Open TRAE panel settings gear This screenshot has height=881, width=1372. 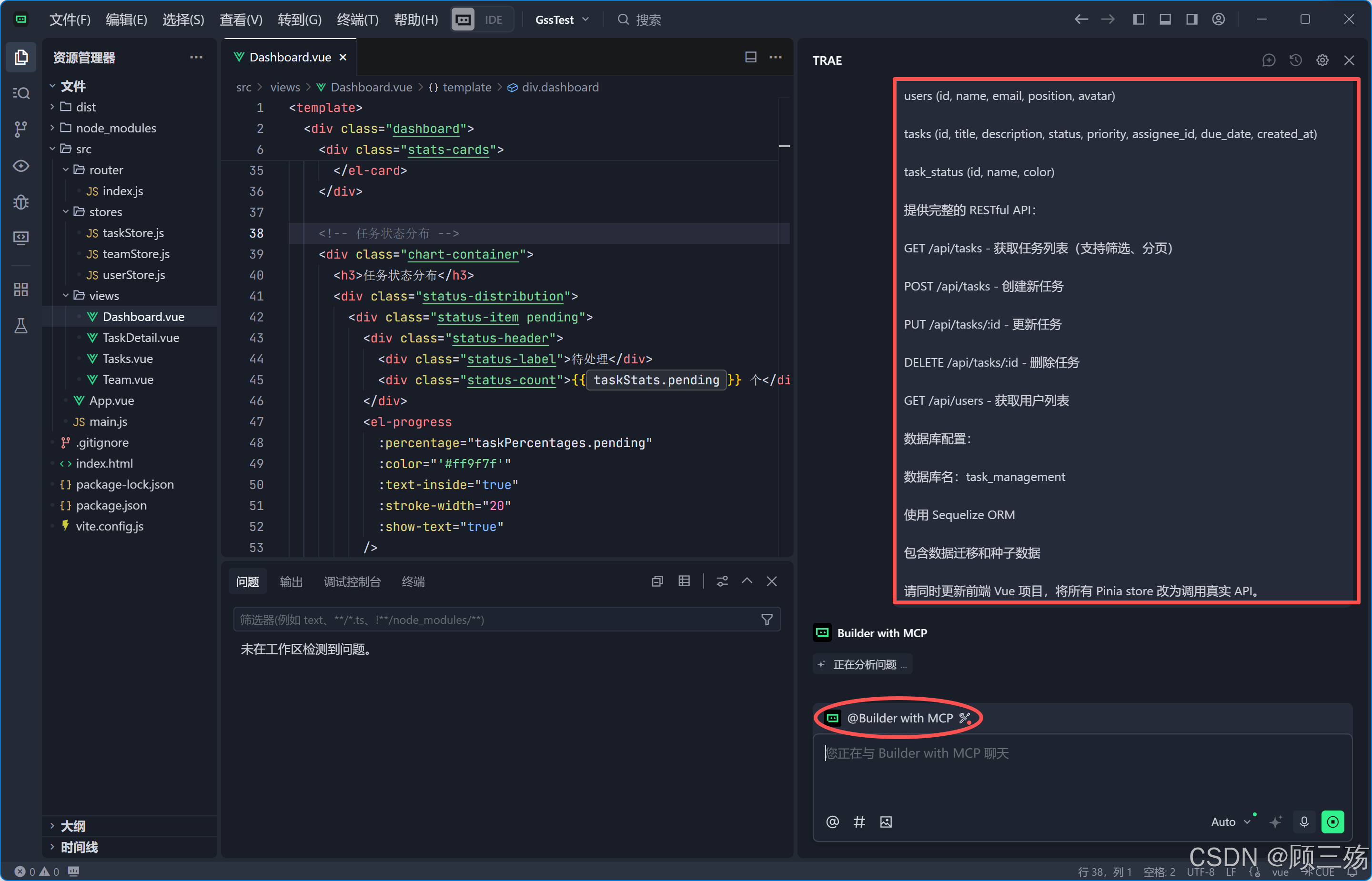[x=1322, y=60]
